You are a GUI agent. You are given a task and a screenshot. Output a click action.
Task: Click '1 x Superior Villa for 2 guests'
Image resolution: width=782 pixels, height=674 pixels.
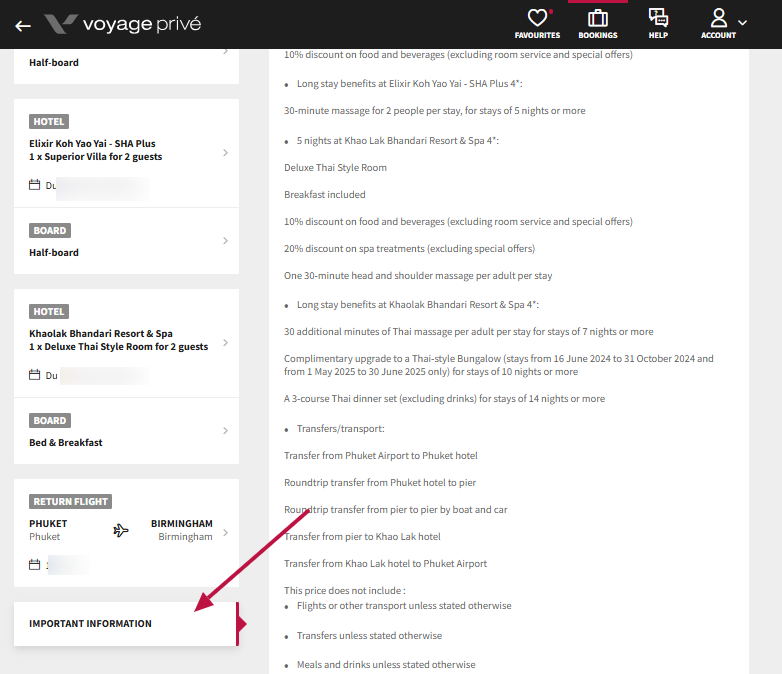pos(96,157)
